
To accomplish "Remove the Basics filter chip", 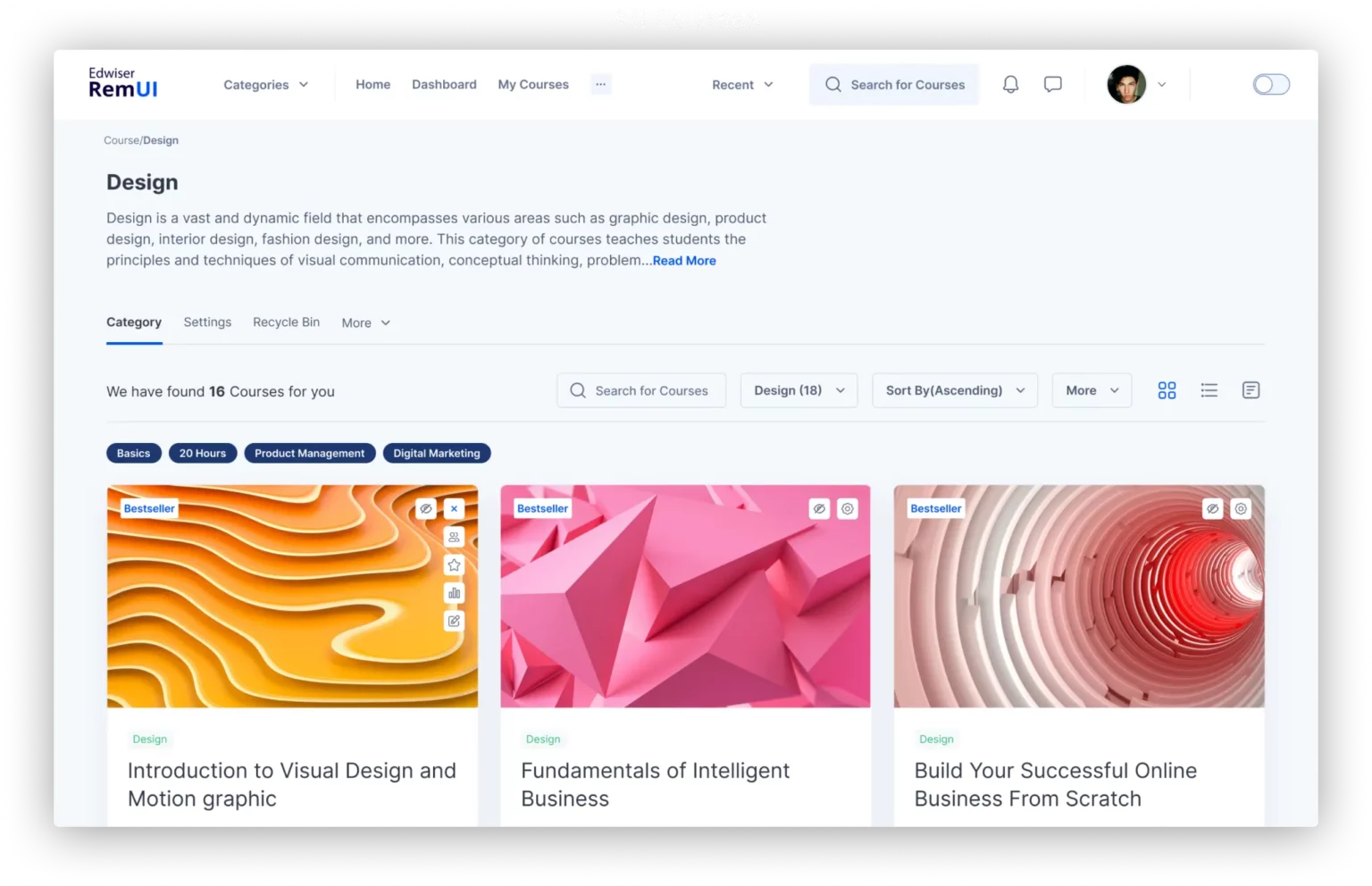I will point(133,453).
